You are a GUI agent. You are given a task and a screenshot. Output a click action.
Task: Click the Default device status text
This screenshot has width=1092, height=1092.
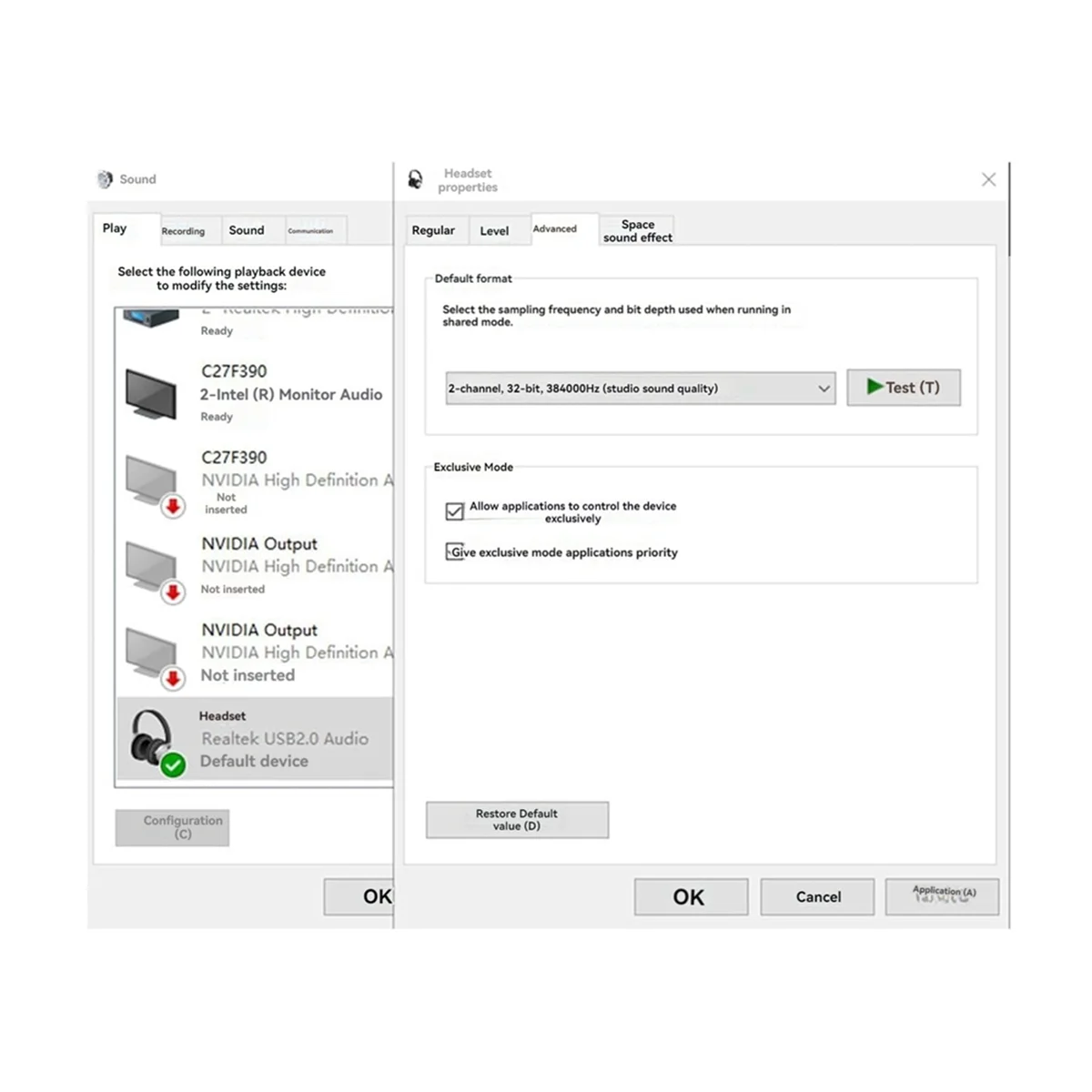[x=254, y=762]
